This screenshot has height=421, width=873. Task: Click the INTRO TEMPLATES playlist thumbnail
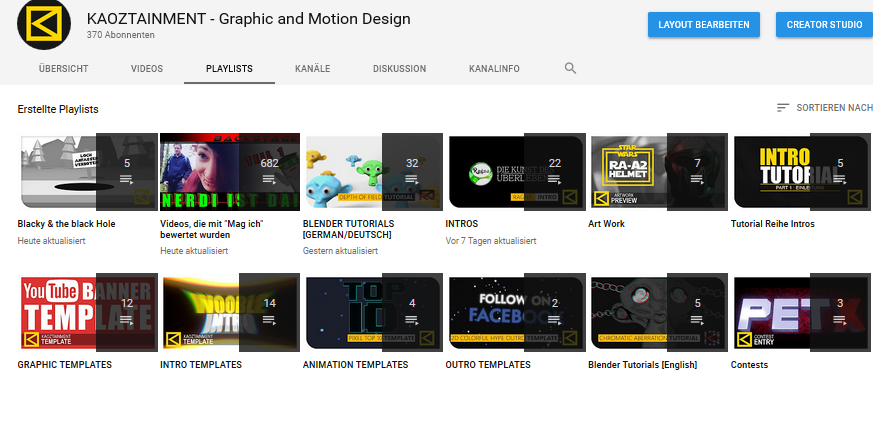pyautogui.click(x=230, y=312)
